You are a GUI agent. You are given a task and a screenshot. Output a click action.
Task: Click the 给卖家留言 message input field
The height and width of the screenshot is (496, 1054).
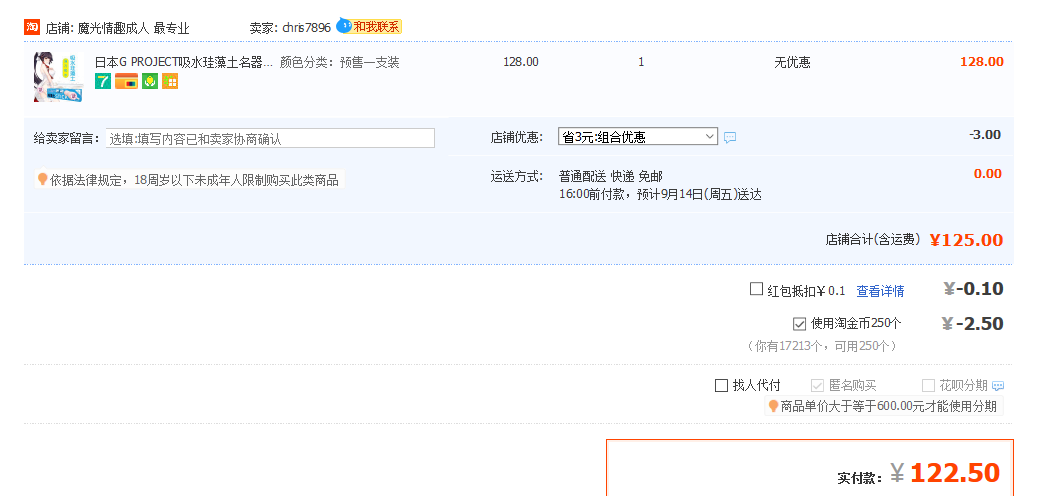tap(270, 138)
